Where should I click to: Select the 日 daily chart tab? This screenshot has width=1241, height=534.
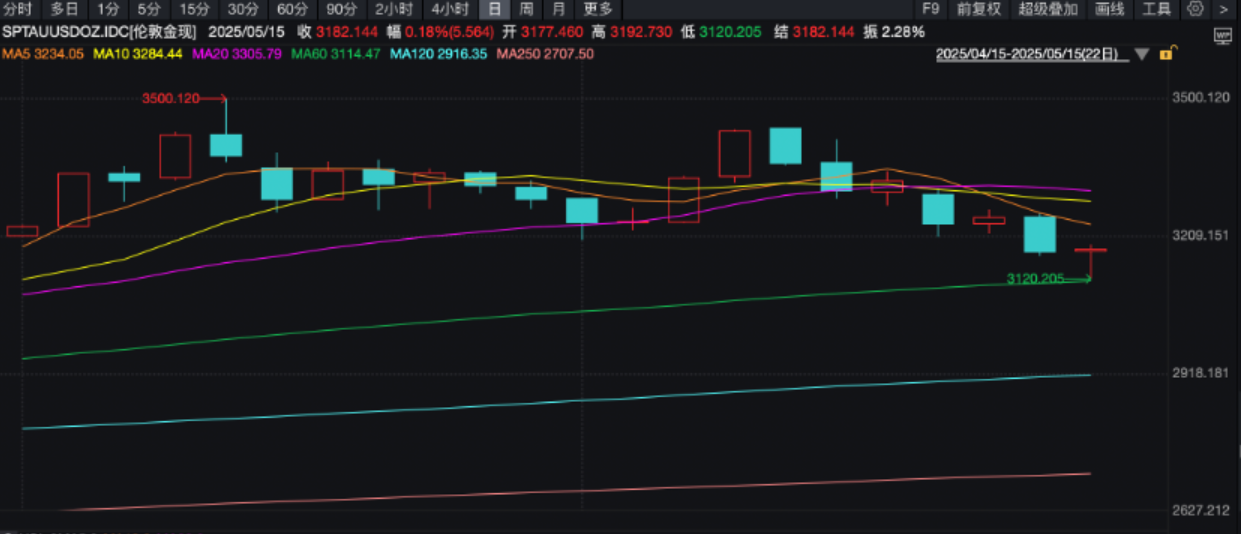click(x=494, y=9)
